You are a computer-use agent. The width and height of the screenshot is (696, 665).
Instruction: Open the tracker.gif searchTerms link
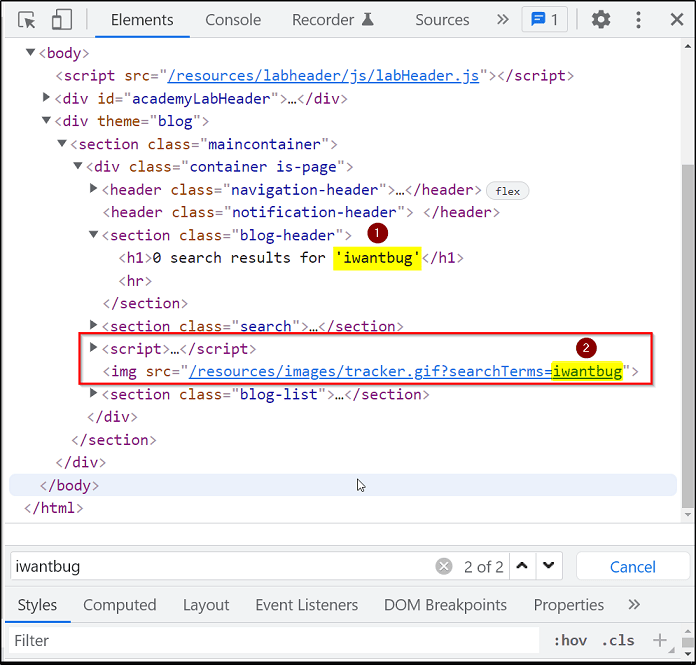point(406,371)
